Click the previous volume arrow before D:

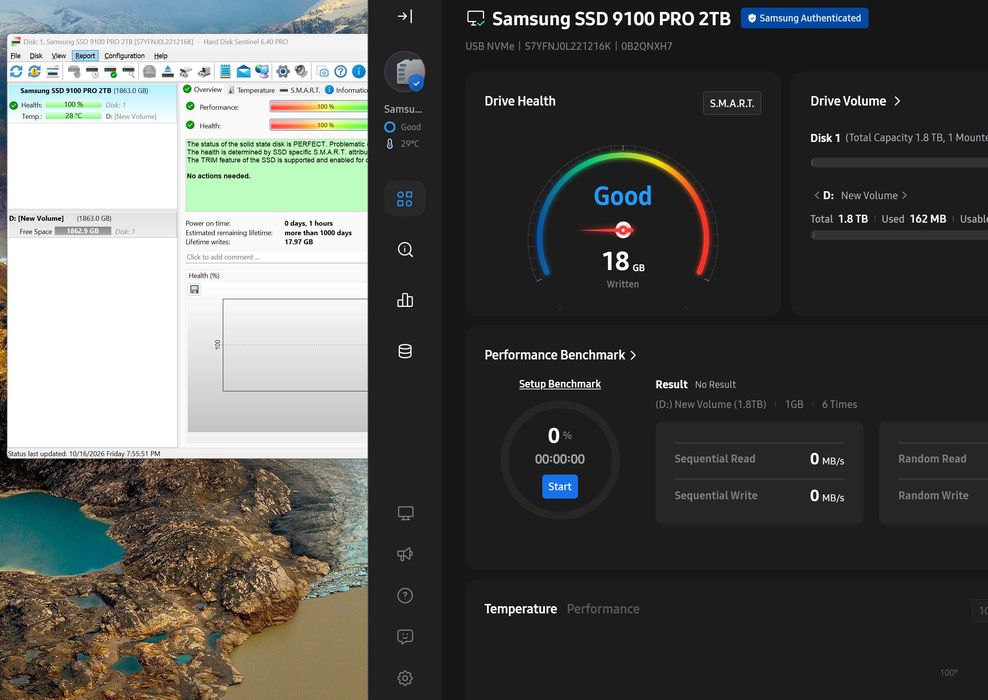click(817, 195)
